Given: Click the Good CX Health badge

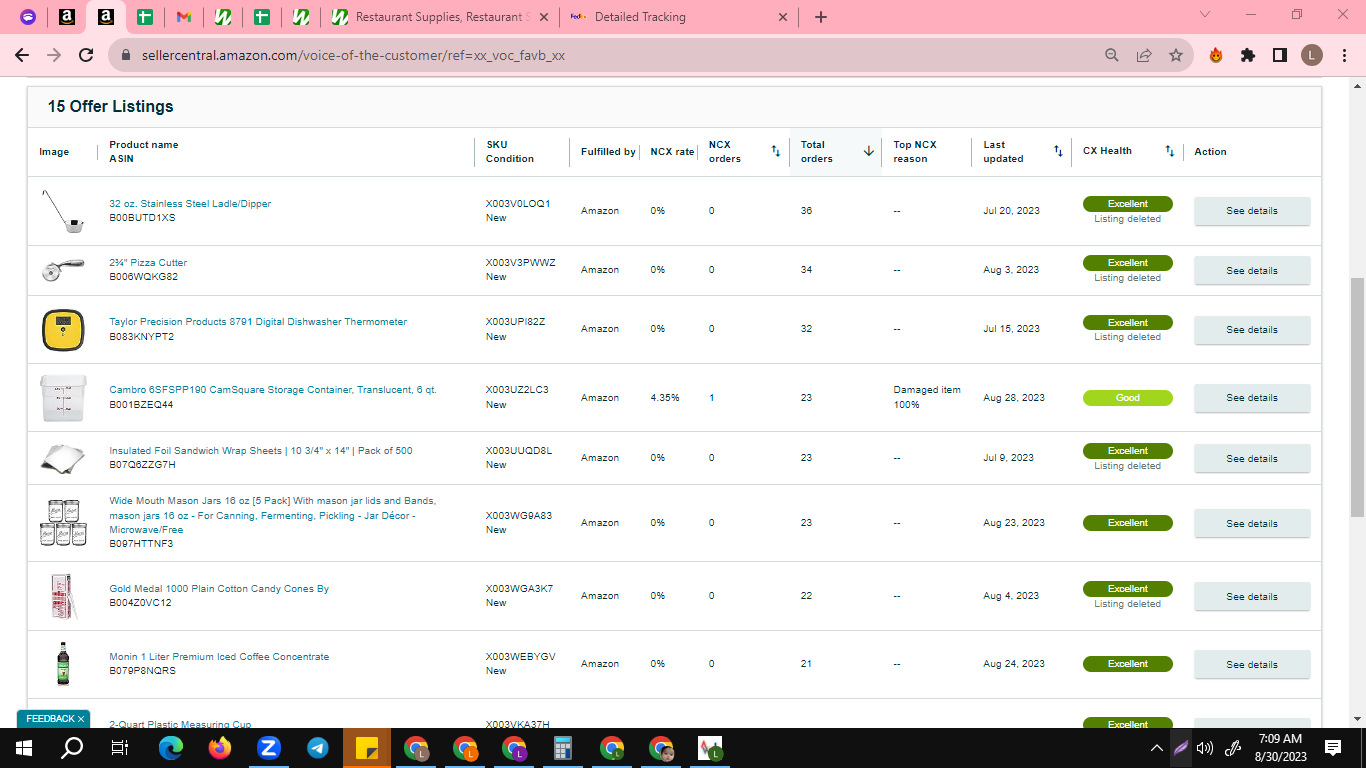Looking at the screenshot, I should point(1128,398).
